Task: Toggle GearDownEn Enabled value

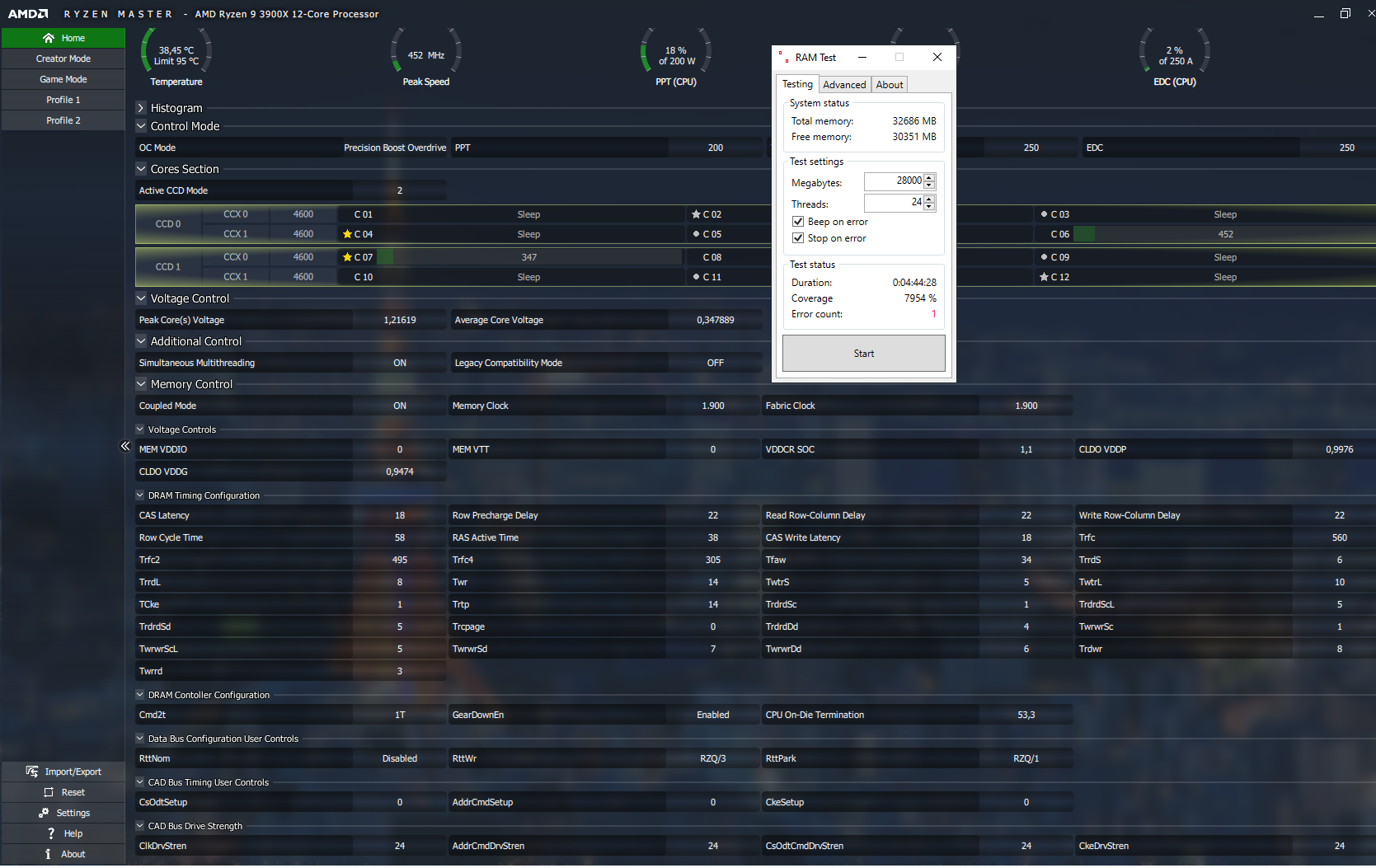Action: [x=713, y=715]
